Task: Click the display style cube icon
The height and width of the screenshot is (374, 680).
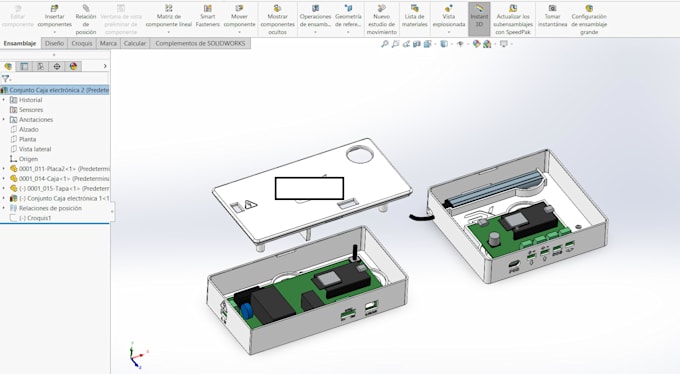Action: [x=444, y=44]
